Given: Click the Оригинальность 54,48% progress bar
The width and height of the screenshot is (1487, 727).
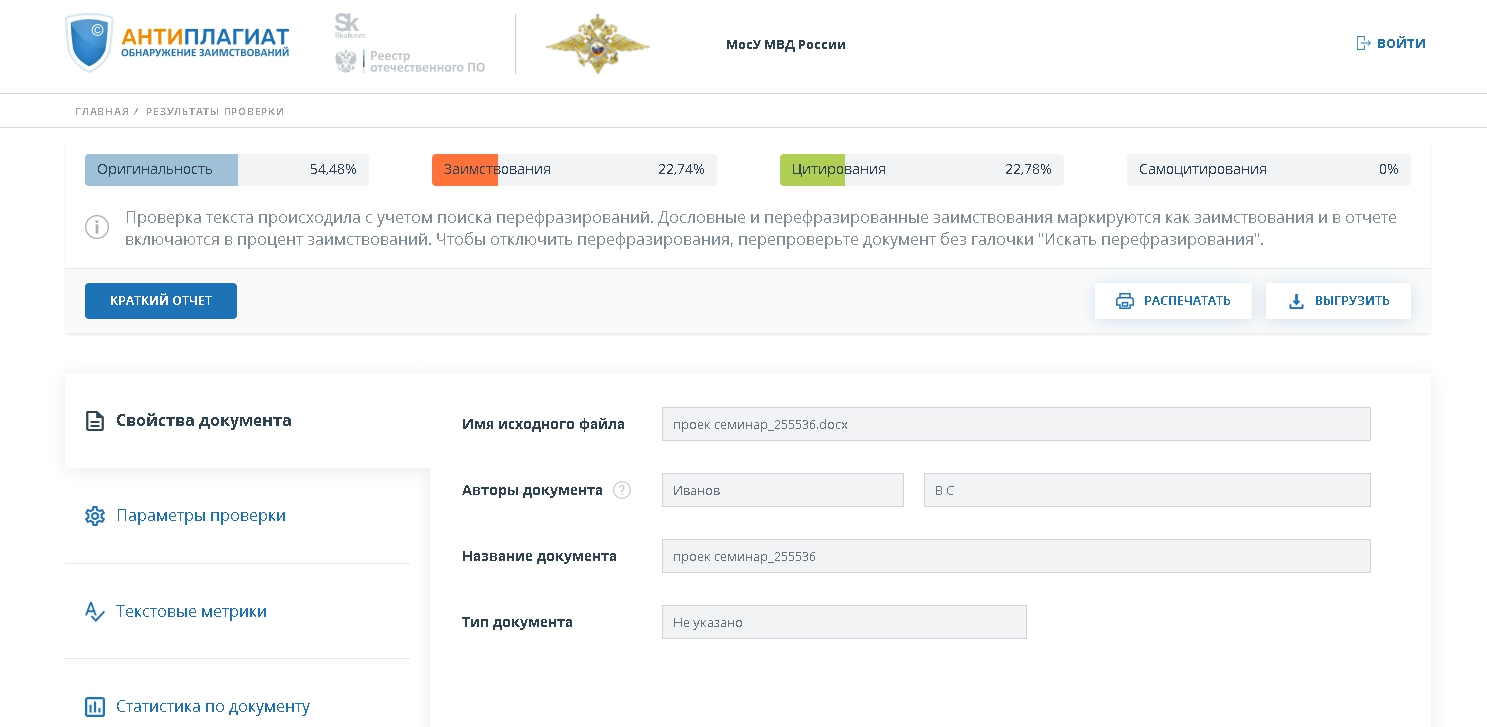Looking at the screenshot, I should 226,170.
